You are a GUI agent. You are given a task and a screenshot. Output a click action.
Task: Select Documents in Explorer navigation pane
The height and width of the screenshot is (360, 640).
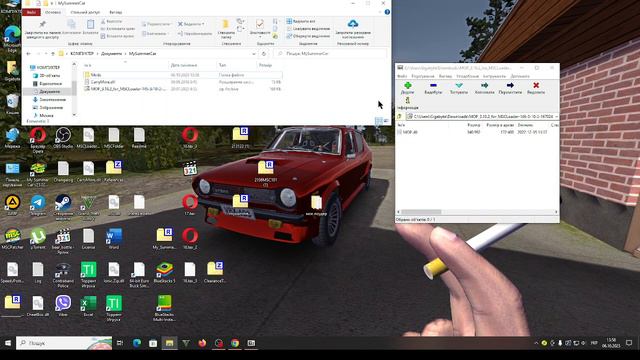49,92
